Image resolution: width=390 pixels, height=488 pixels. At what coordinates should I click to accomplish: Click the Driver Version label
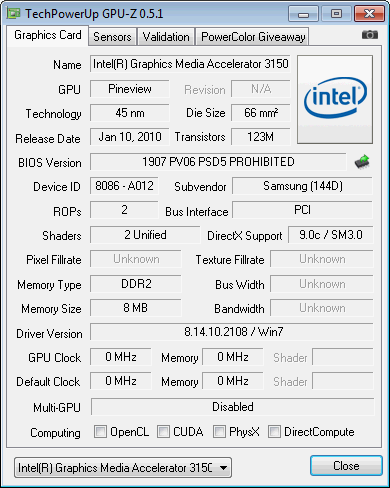click(x=49, y=333)
